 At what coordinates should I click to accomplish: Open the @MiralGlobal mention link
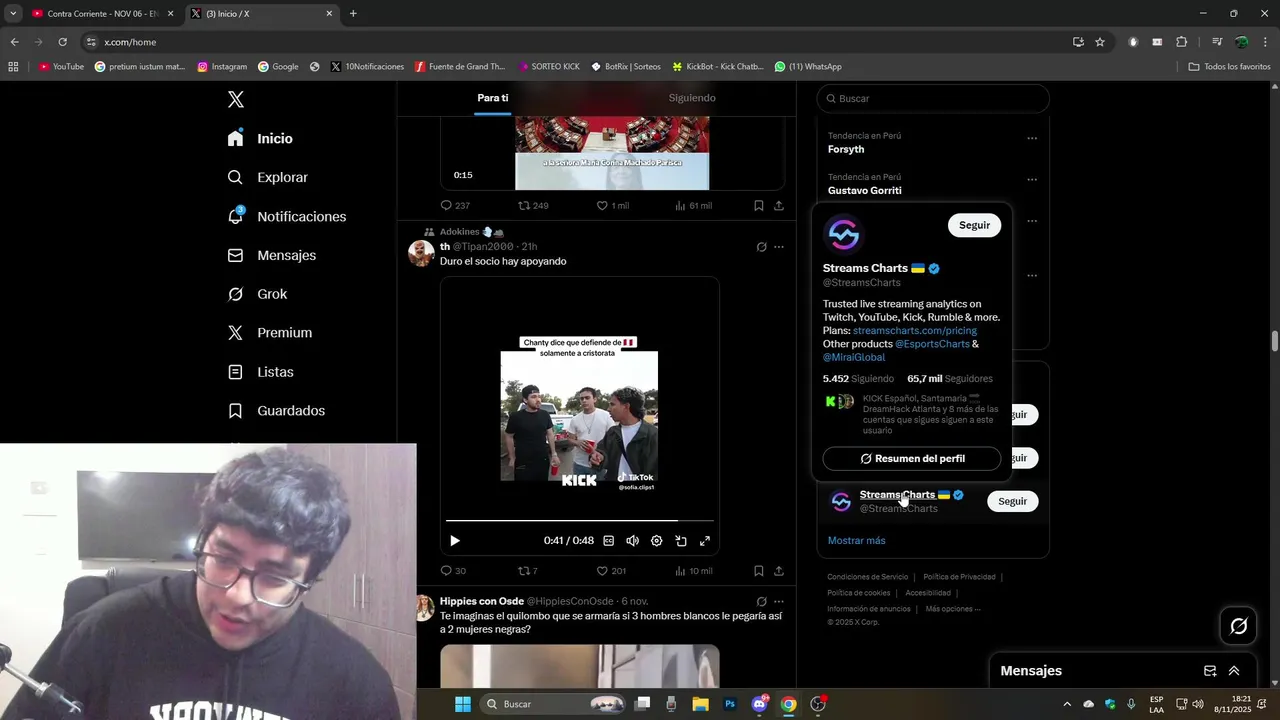pos(854,357)
